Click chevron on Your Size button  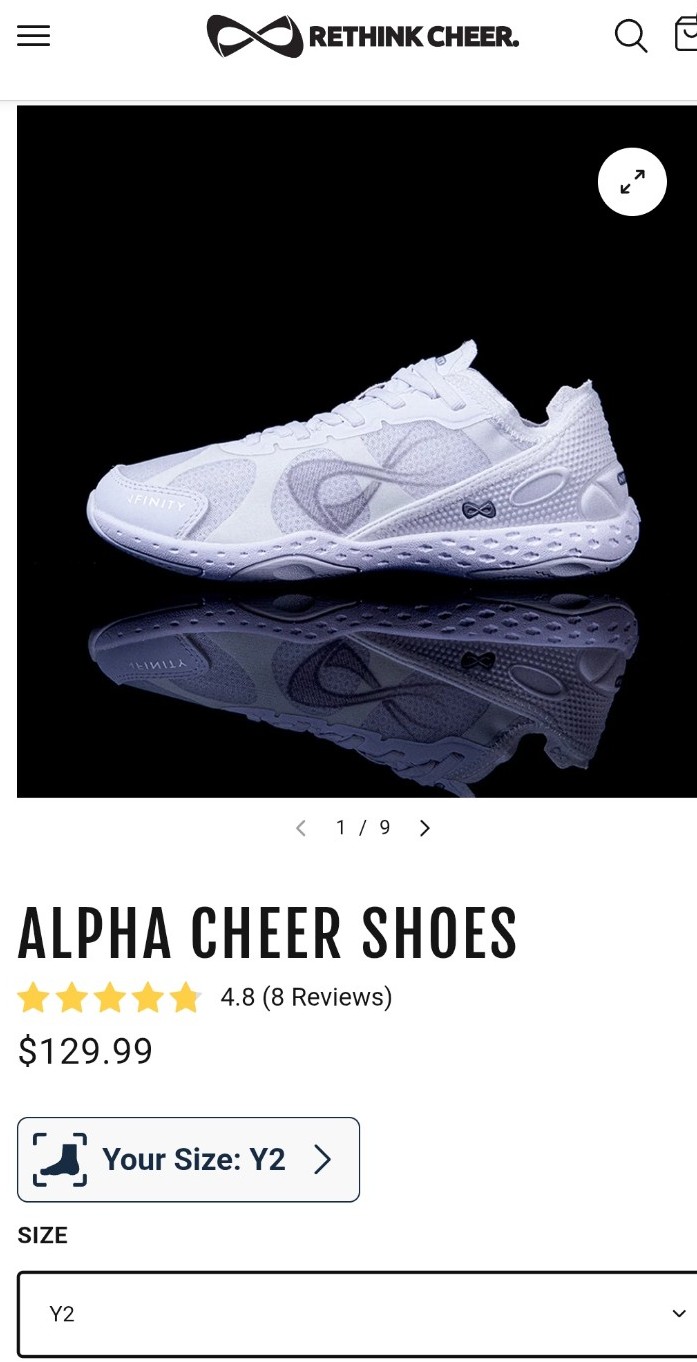pyautogui.click(x=322, y=1160)
